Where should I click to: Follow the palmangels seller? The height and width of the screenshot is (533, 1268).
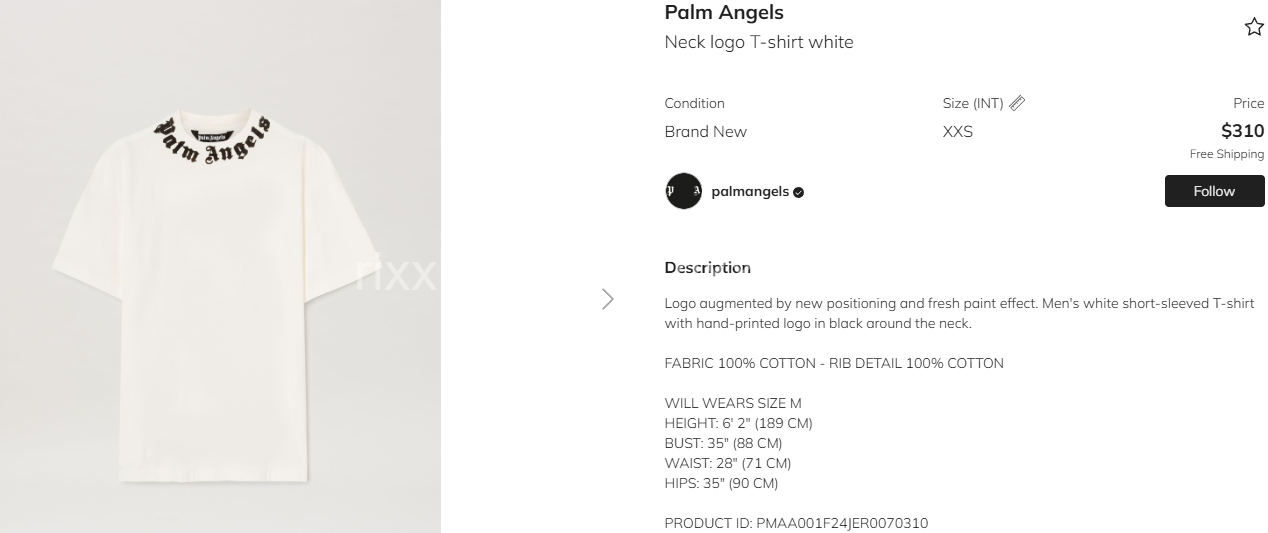(1214, 191)
